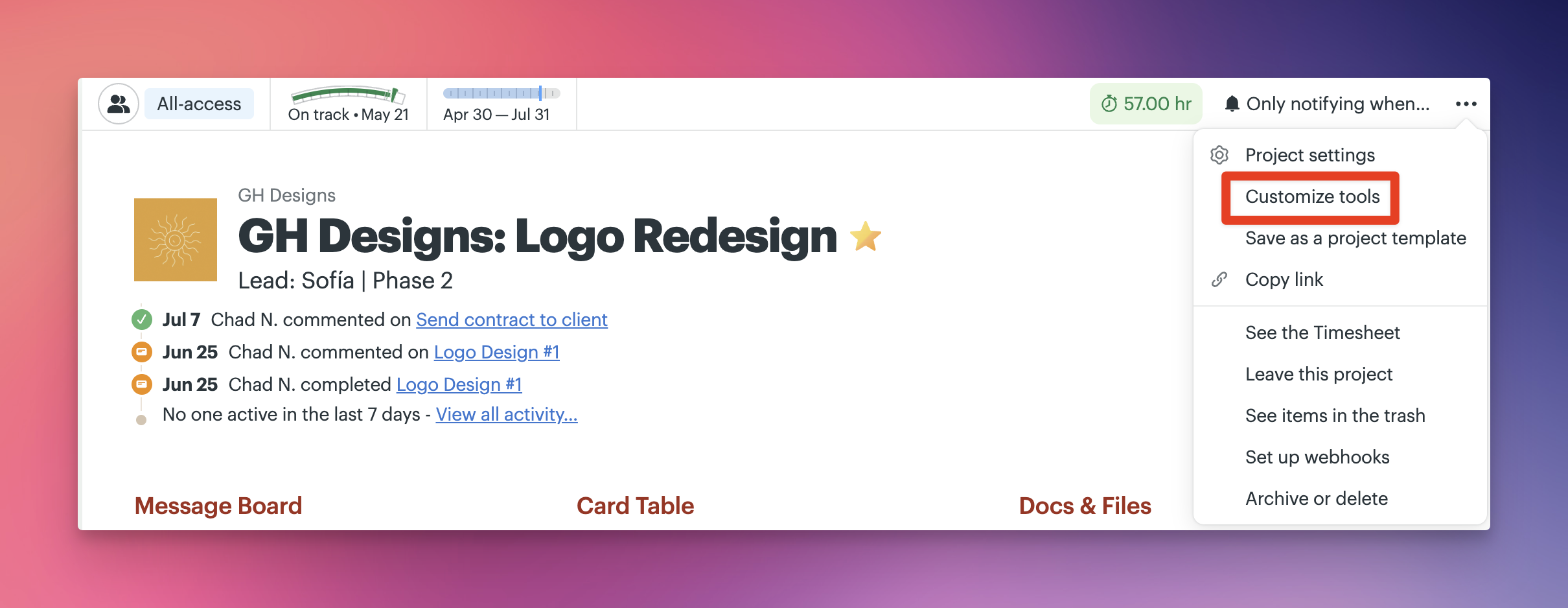Click the On track • May 21 label
1568x608 pixels.
click(349, 115)
